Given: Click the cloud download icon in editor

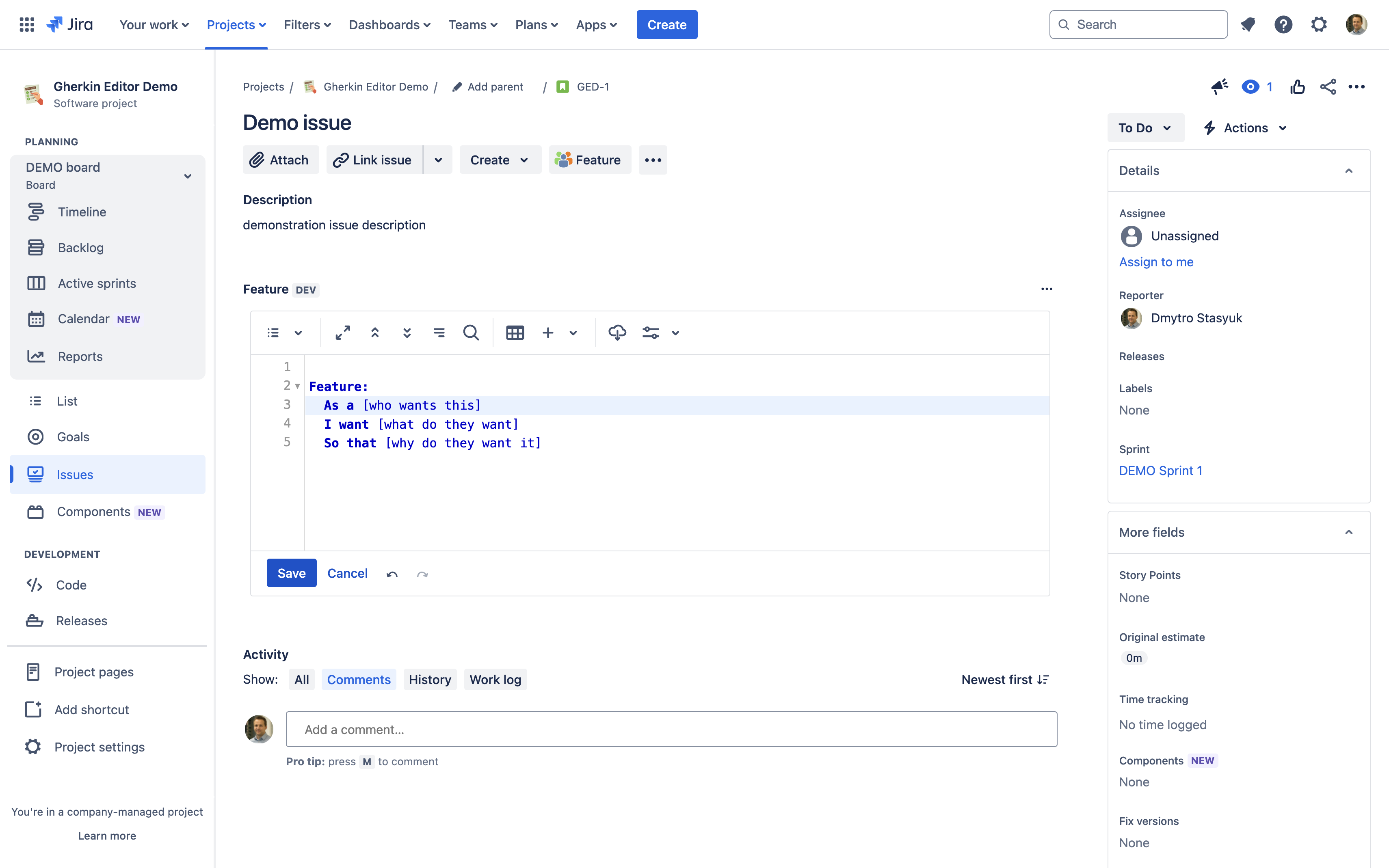Looking at the screenshot, I should click(x=617, y=333).
